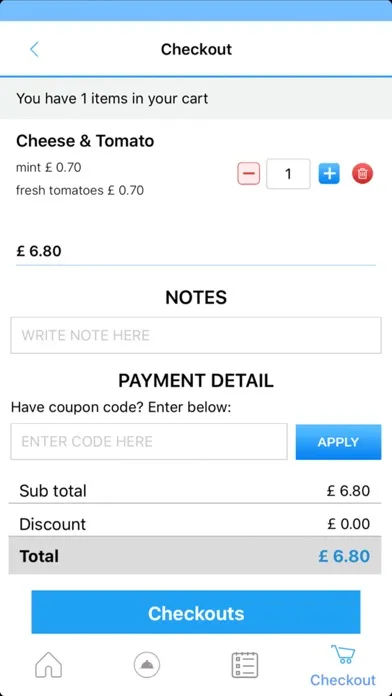This screenshot has width=392, height=696.
Task: Open the food dish menu tab
Action: tap(147, 665)
